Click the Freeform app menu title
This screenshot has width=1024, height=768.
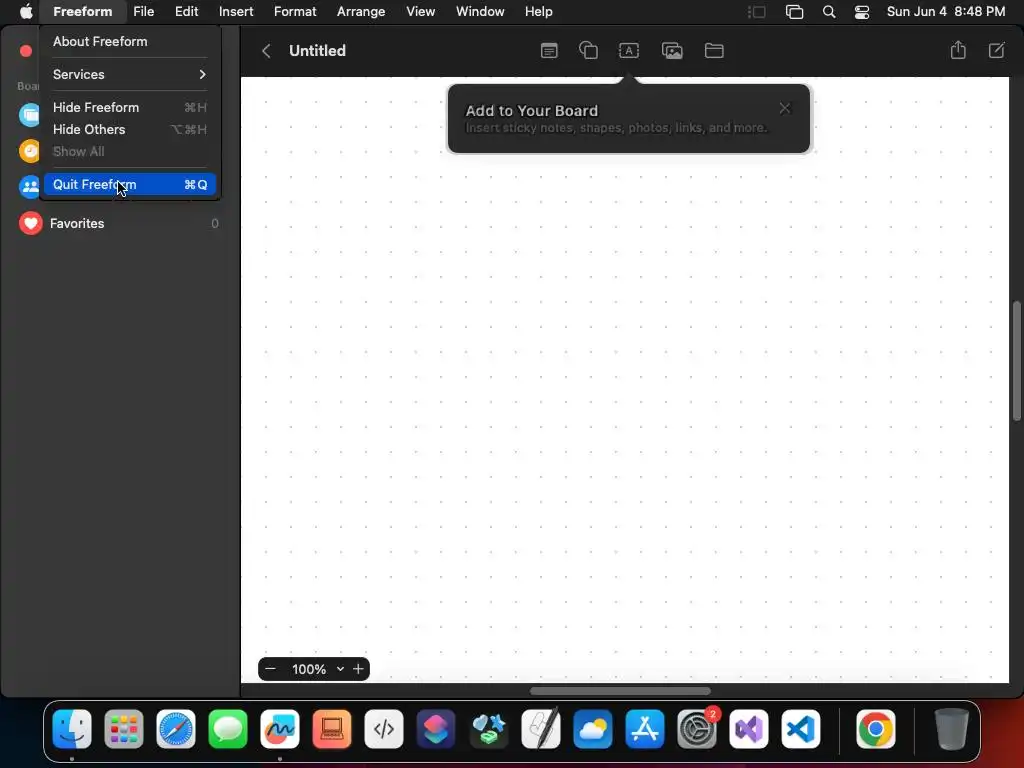pyautogui.click(x=82, y=12)
